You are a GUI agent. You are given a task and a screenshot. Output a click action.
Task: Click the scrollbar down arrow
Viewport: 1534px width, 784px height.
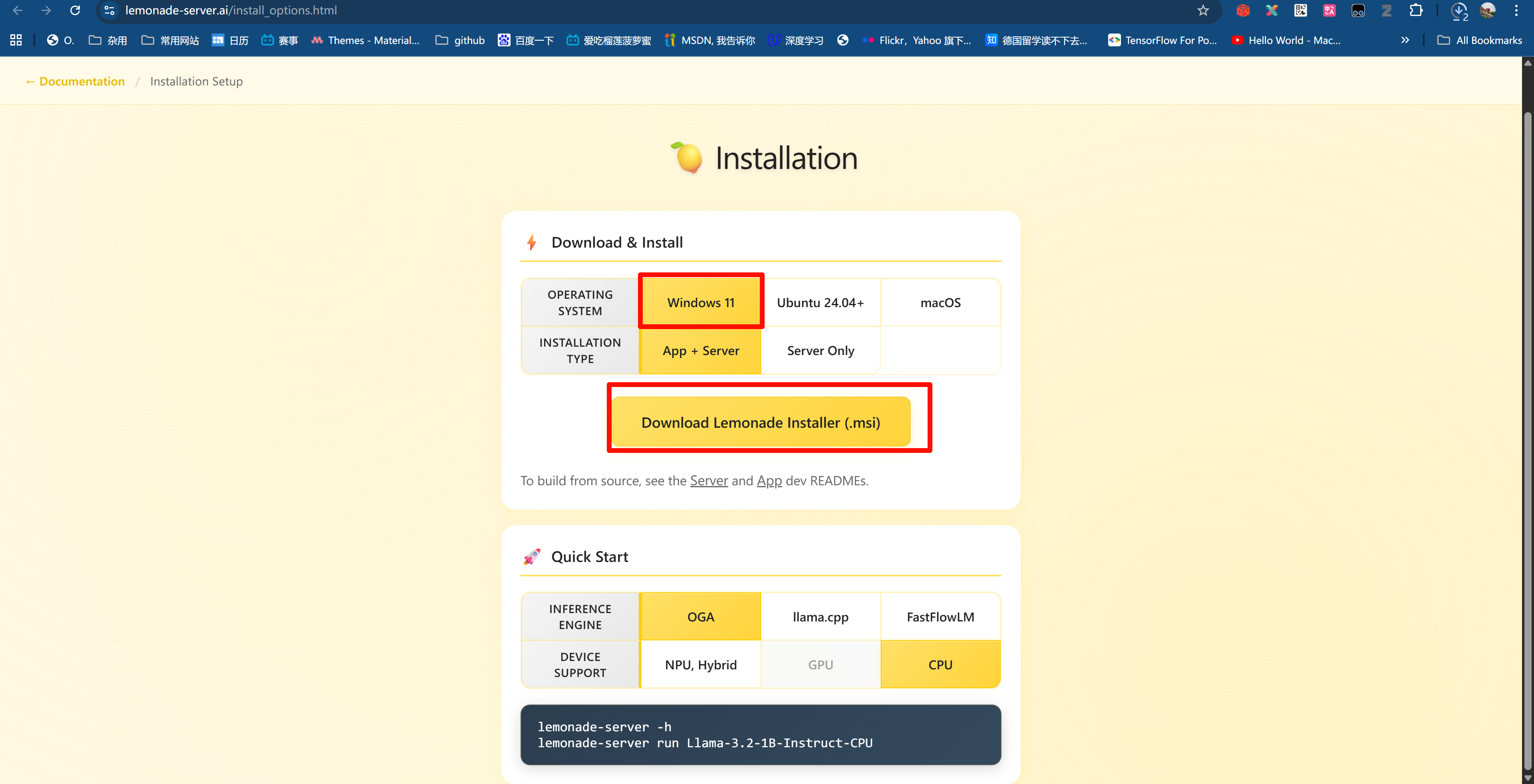pyautogui.click(x=1528, y=778)
